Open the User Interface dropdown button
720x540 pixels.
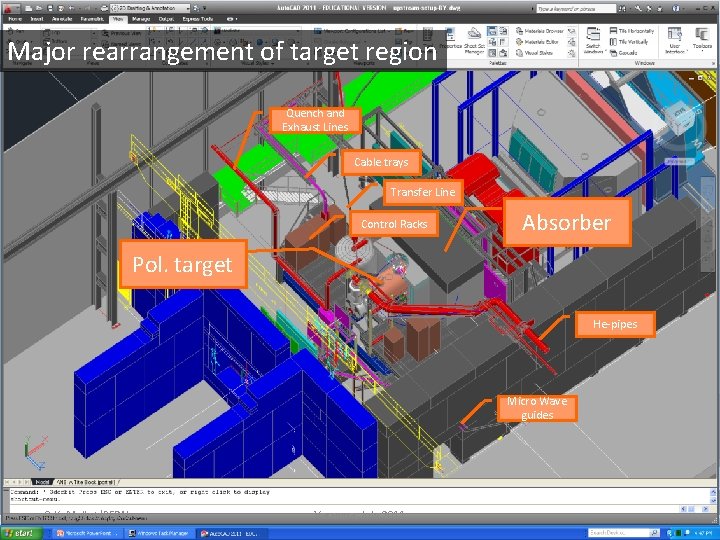point(675,40)
